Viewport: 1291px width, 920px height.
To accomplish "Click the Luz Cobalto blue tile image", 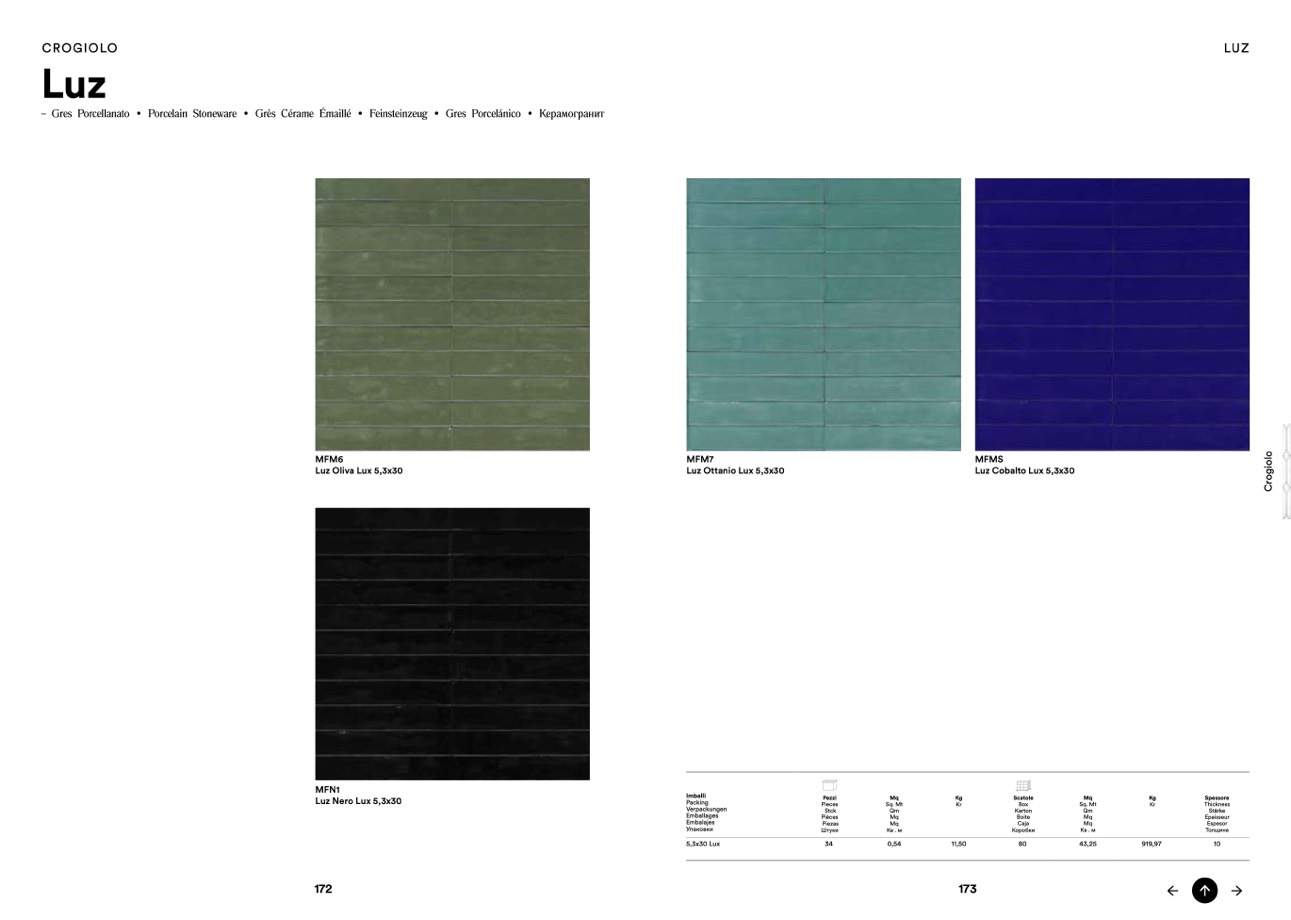I will 1111,314.
